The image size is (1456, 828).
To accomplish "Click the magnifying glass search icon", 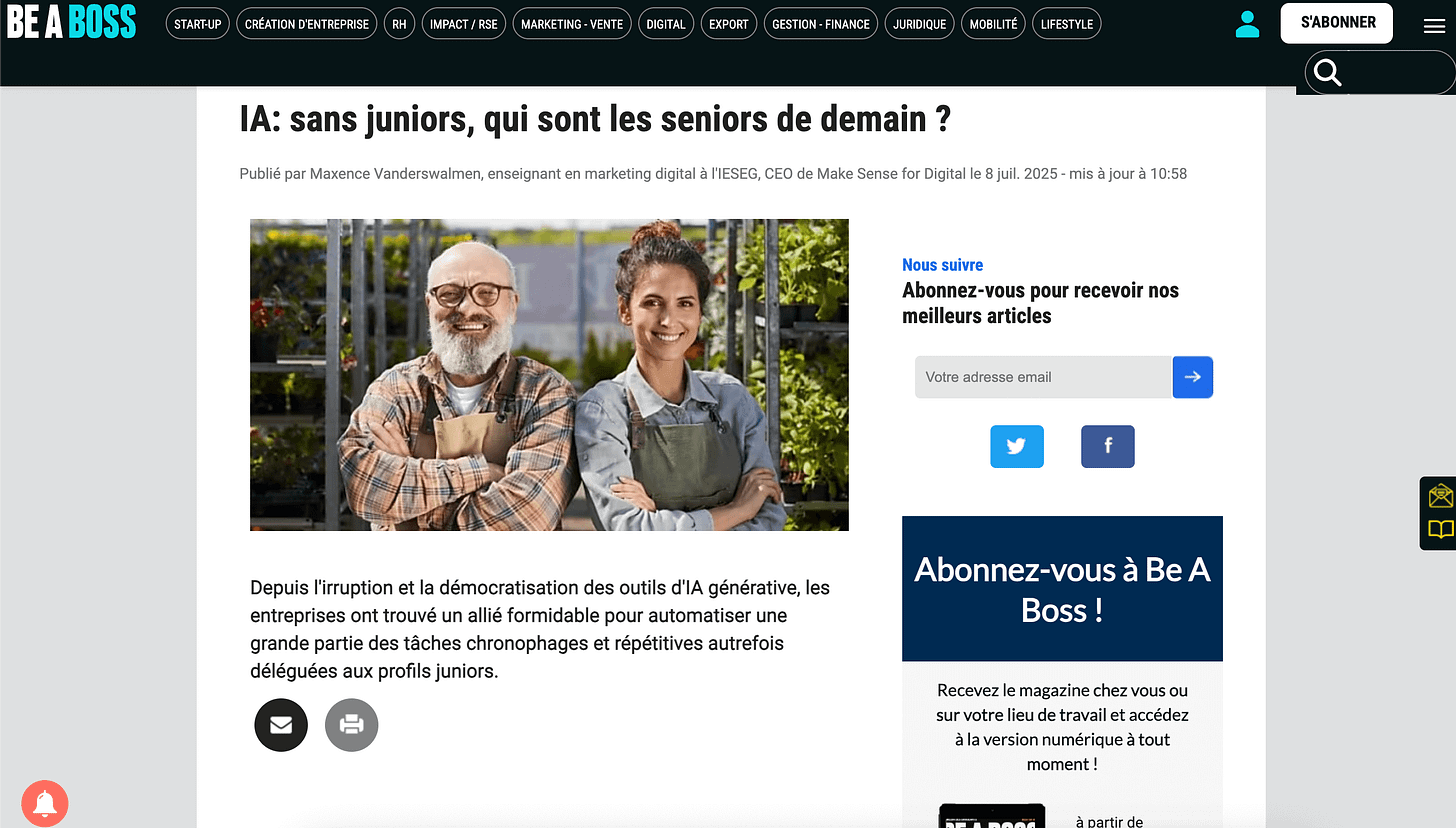I will click(x=1327, y=72).
